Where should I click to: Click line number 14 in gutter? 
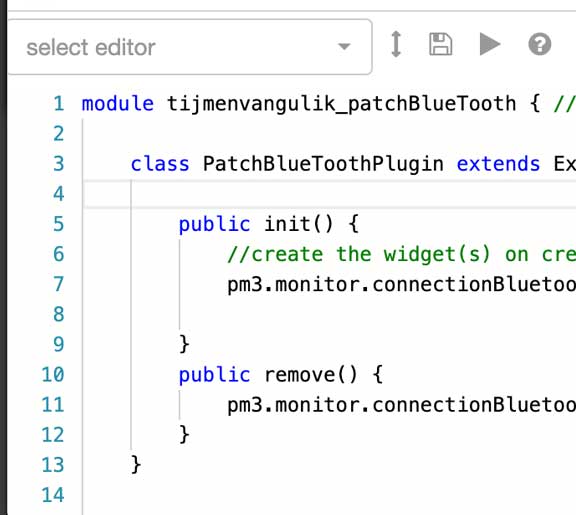coord(53,495)
